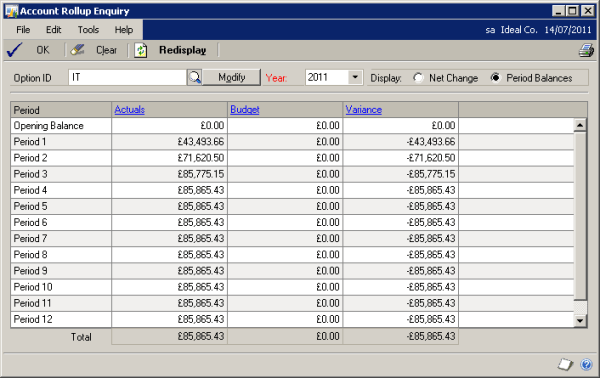Select the Net Change radio button
The image size is (600, 378).
[418, 78]
